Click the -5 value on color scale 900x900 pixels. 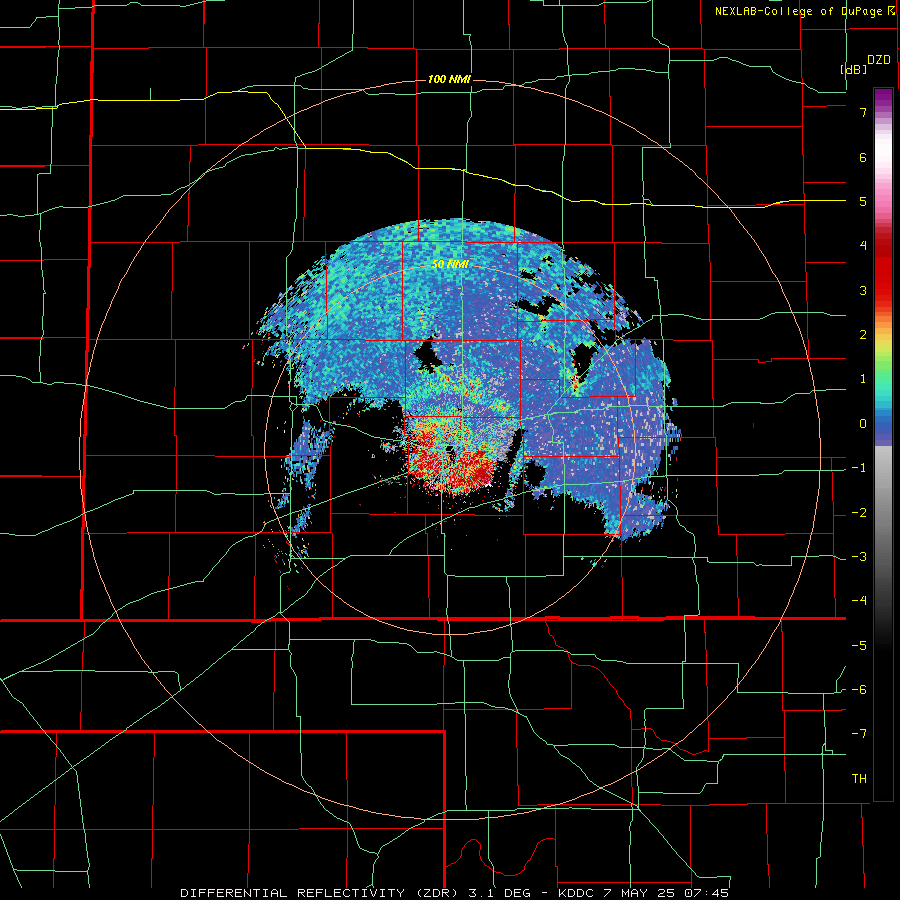click(859, 646)
